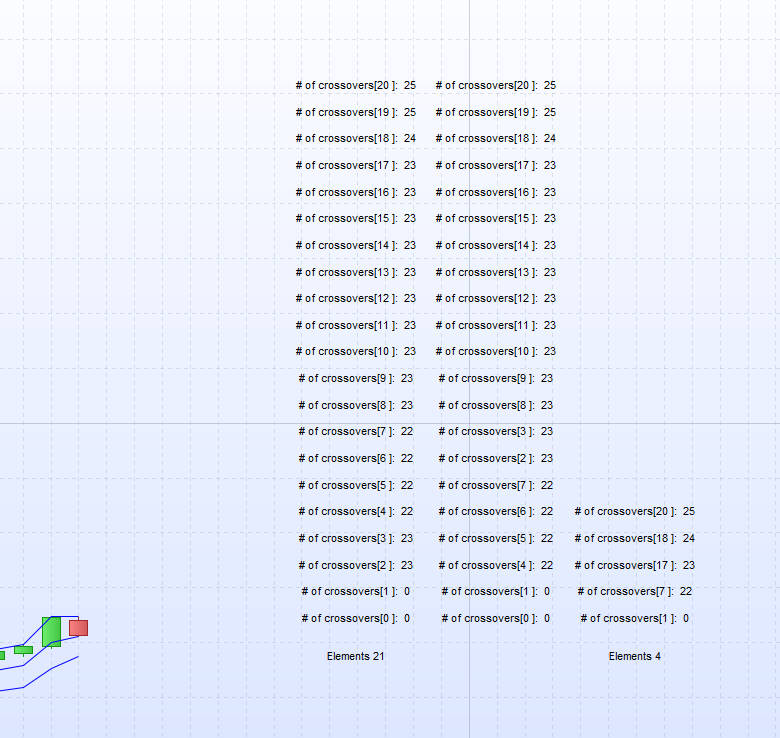The width and height of the screenshot is (780, 738).
Task: Select crossovers[1]: 0 in the middle column
Action: (x=495, y=592)
